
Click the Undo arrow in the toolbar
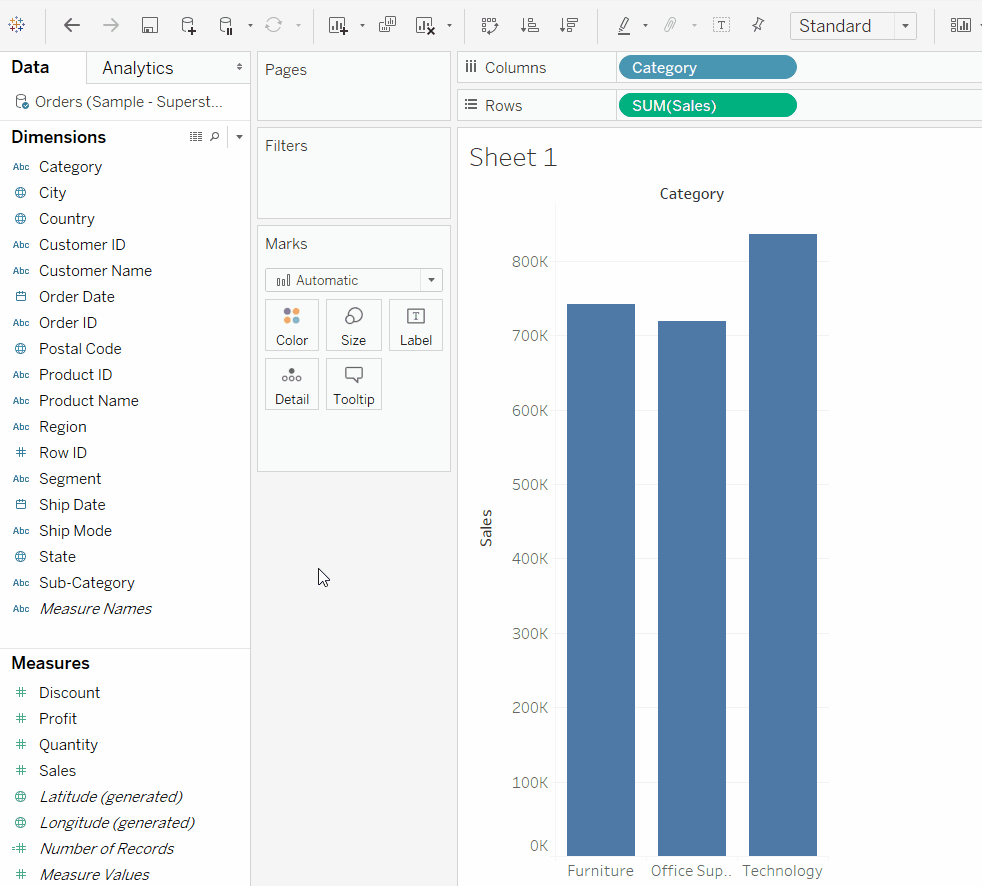71,25
